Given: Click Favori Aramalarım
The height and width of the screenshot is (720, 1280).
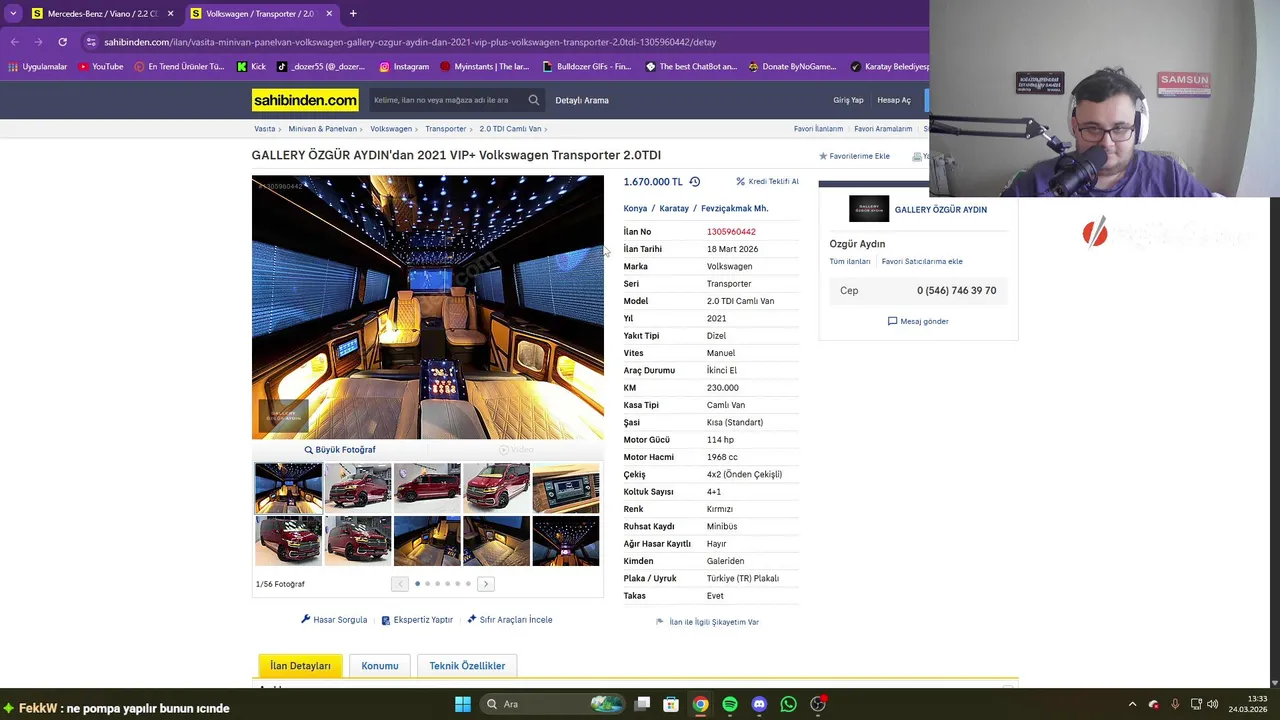Looking at the screenshot, I should click(x=883, y=129).
